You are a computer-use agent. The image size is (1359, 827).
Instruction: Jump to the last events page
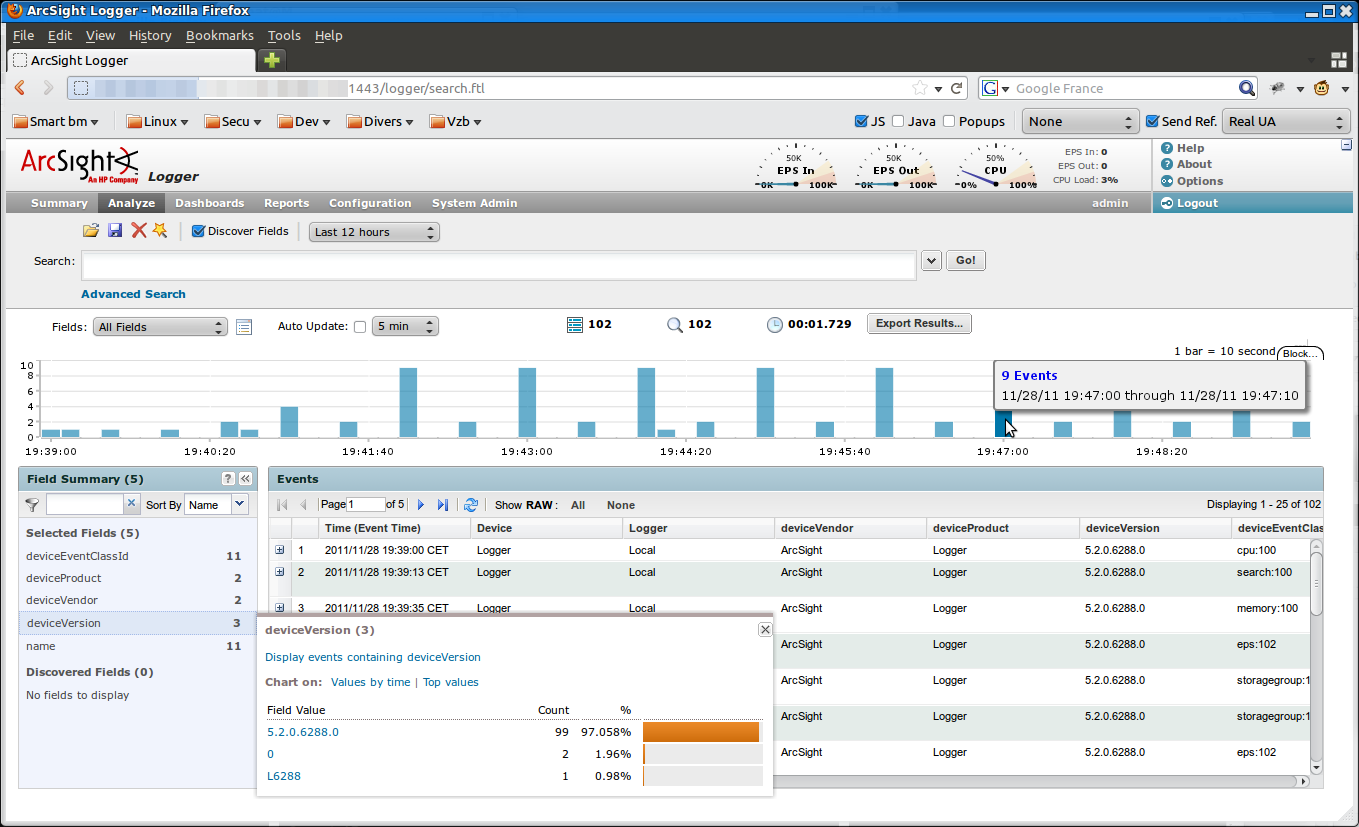tap(443, 505)
